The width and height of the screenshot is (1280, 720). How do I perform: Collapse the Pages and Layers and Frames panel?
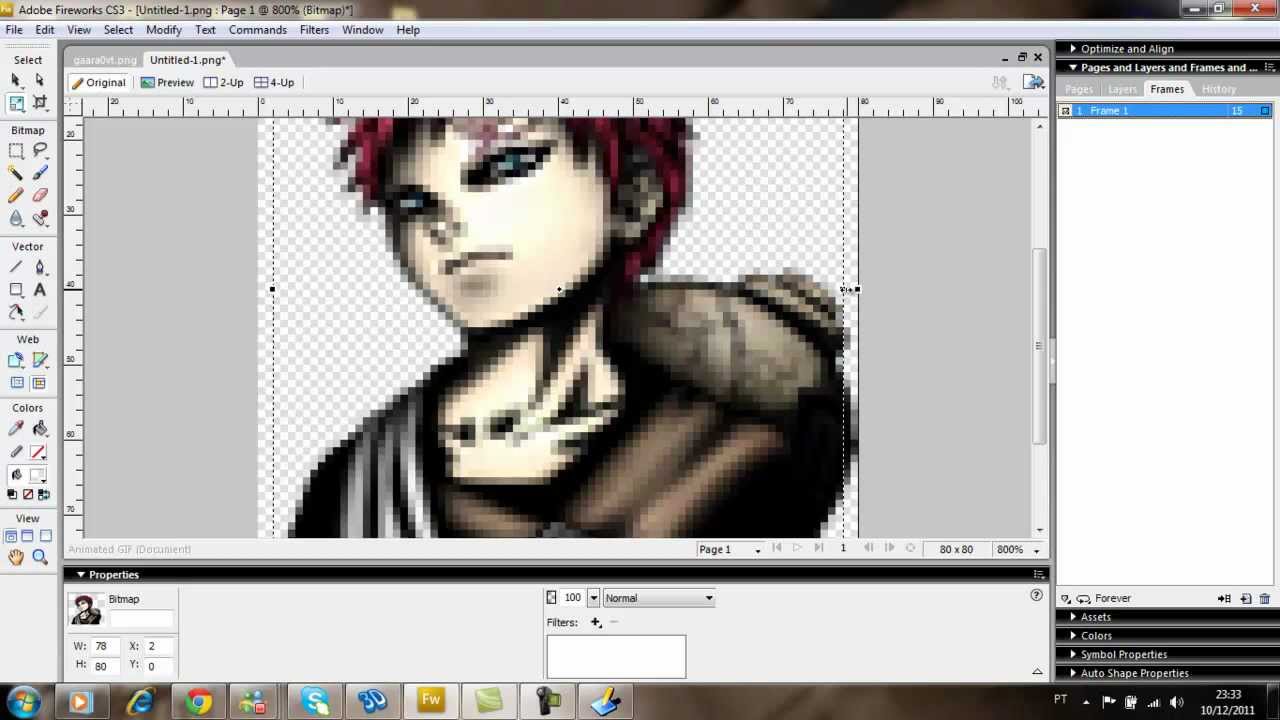[x=1073, y=67]
